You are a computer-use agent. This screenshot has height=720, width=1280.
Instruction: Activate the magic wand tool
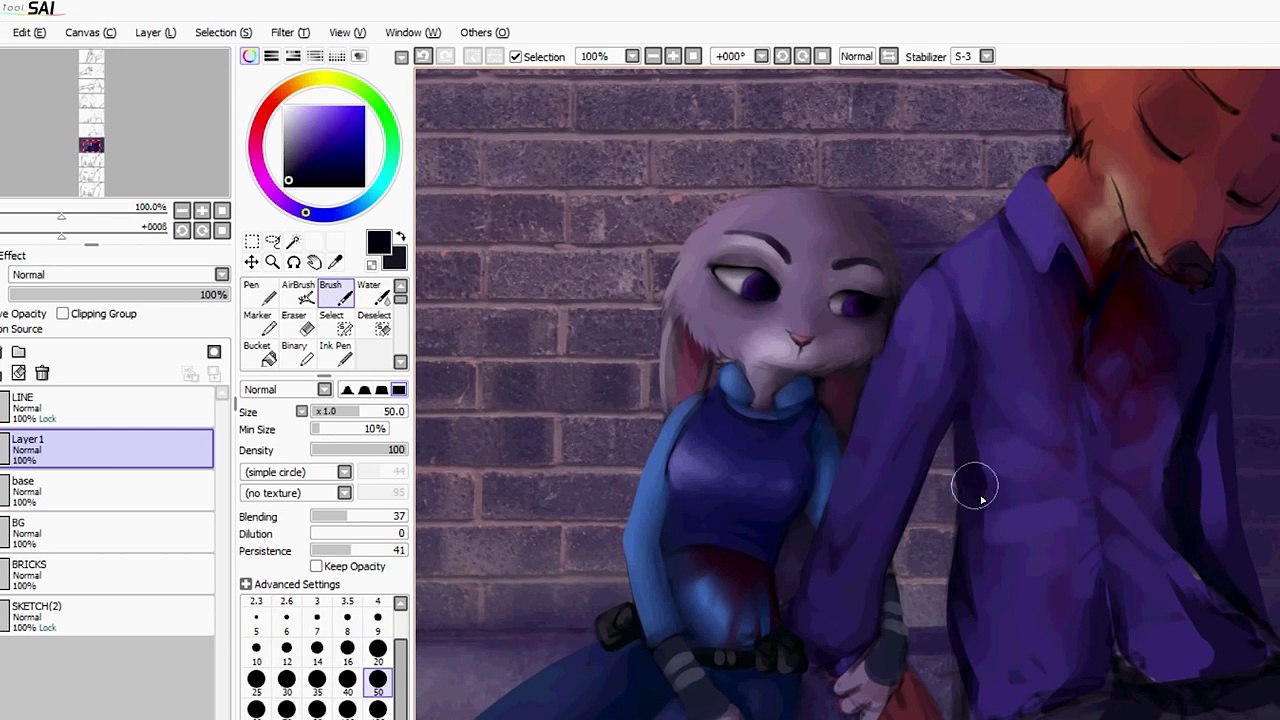[293, 241]
